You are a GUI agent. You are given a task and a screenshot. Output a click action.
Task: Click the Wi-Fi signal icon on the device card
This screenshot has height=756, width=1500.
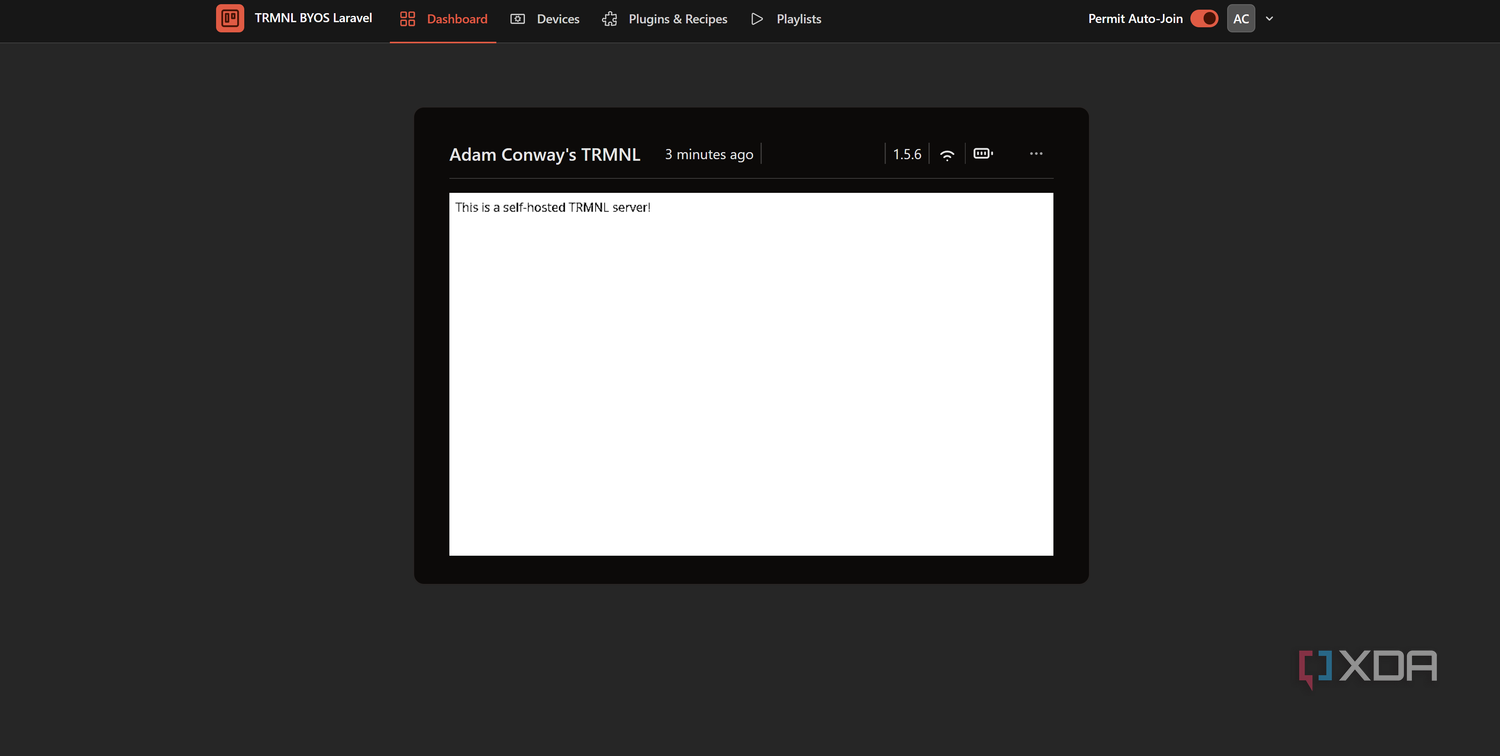click(x=947, y=154)
